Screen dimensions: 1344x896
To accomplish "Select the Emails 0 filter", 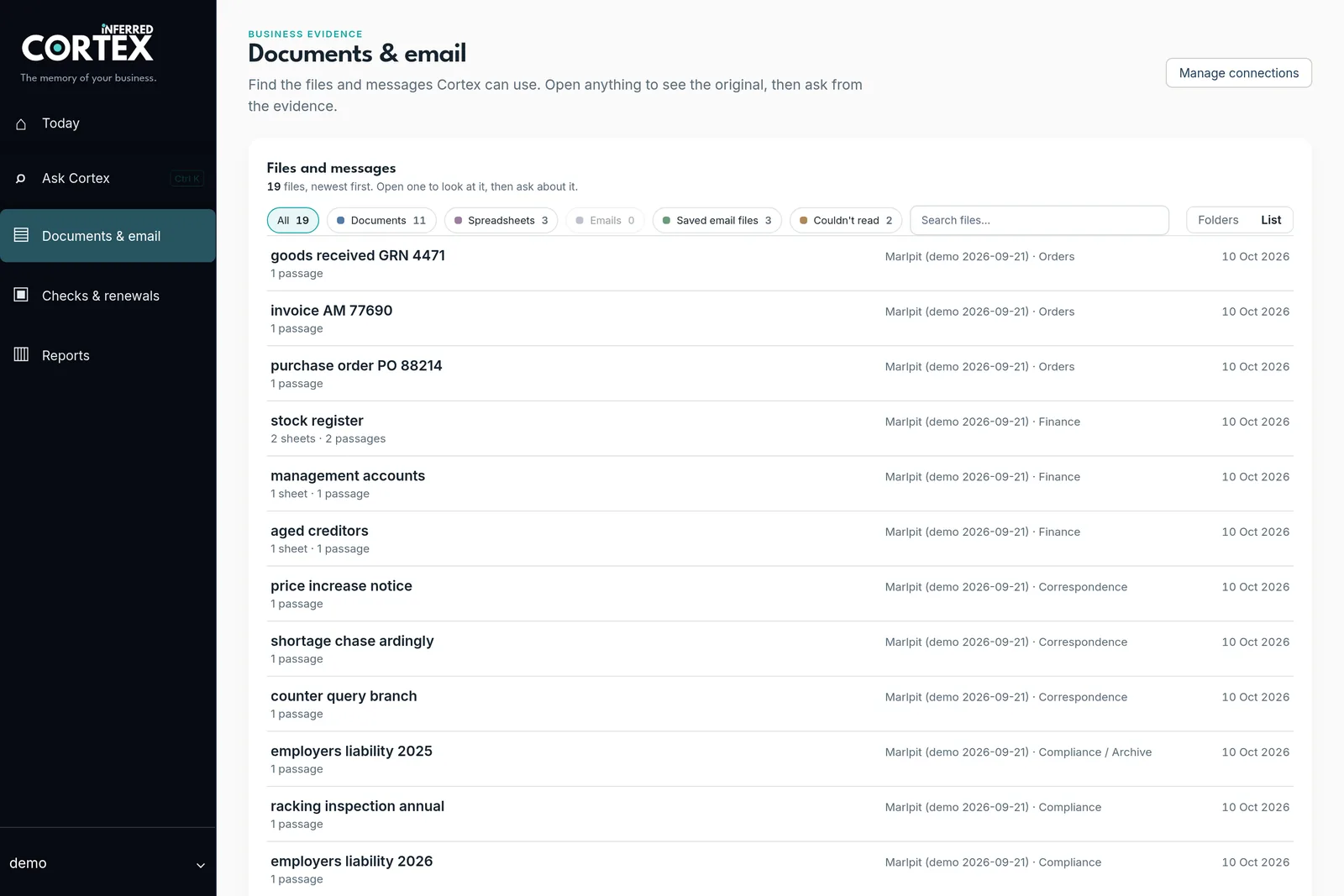I will pos(605,220).
